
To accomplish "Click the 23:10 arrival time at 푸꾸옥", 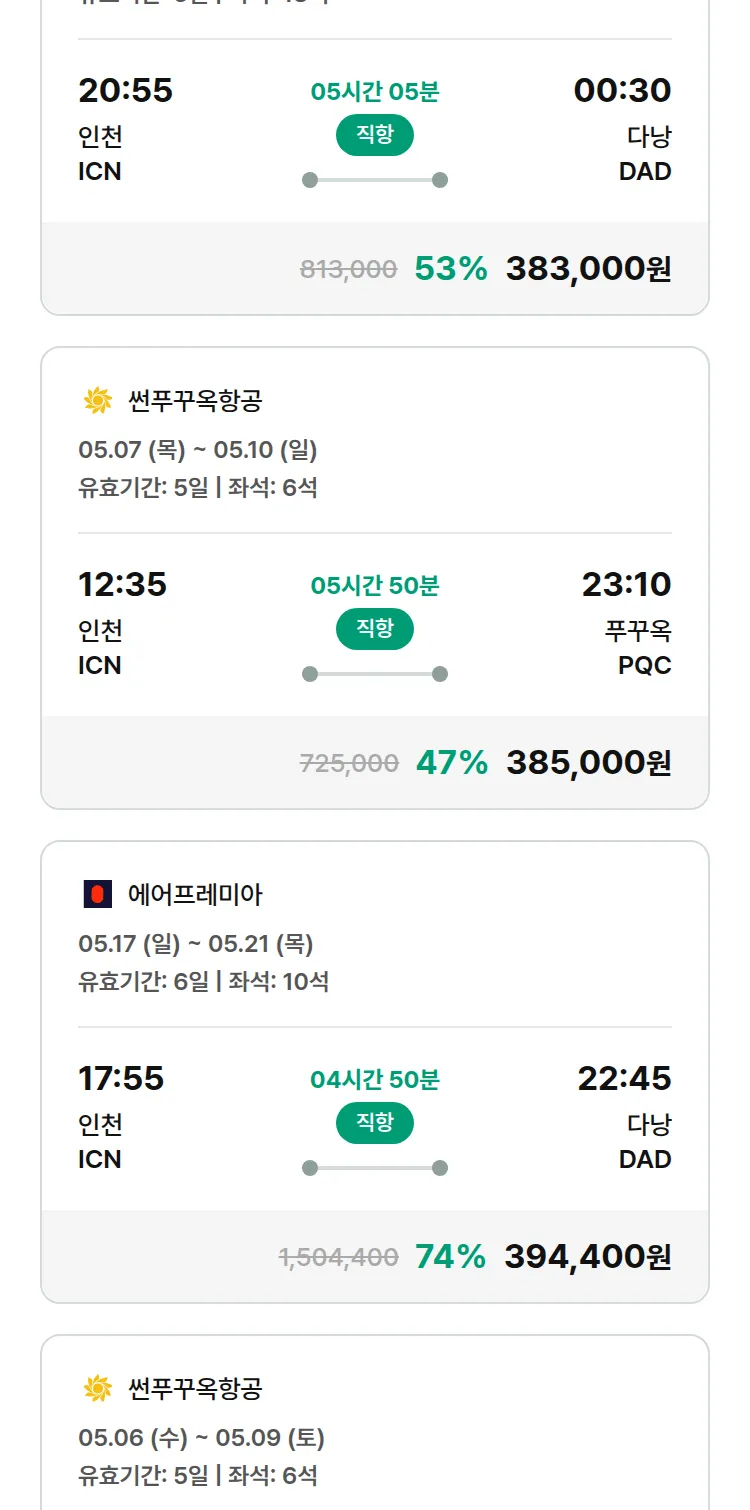I will point(626,584).
